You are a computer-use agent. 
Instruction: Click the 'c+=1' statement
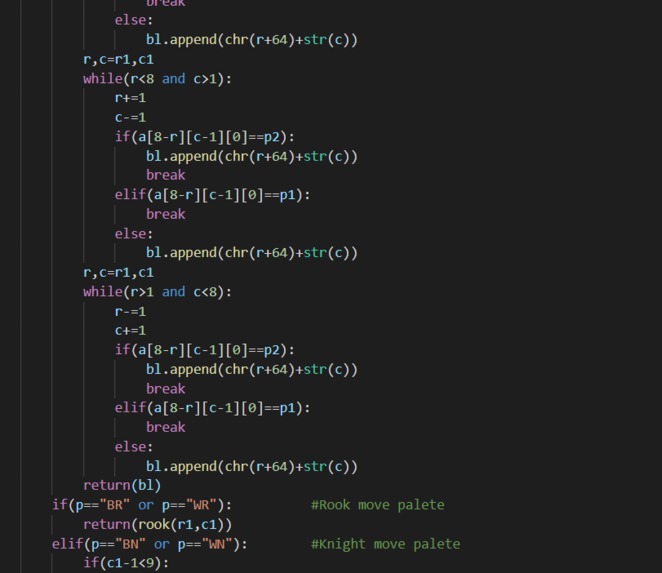130,331
